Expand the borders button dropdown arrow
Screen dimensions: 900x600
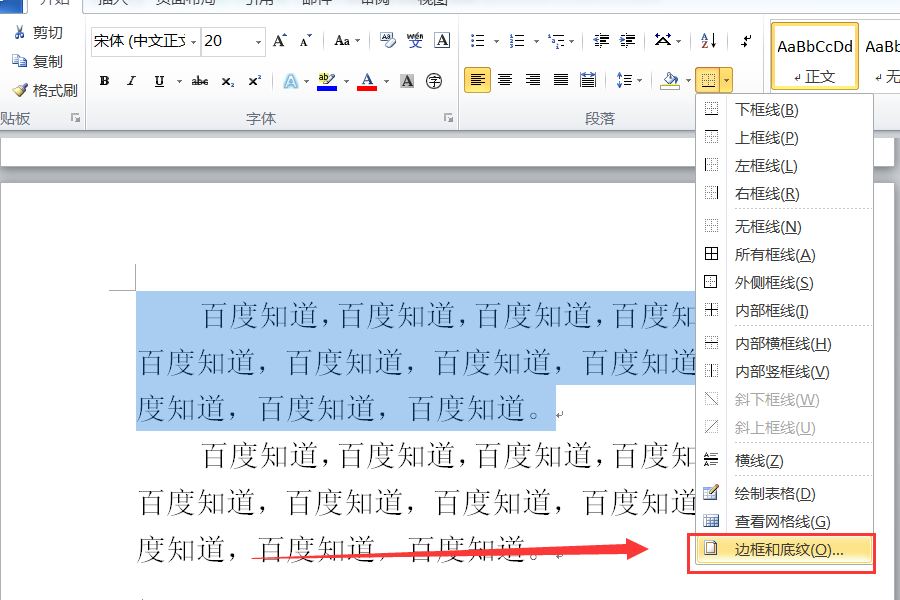(727, 80)
